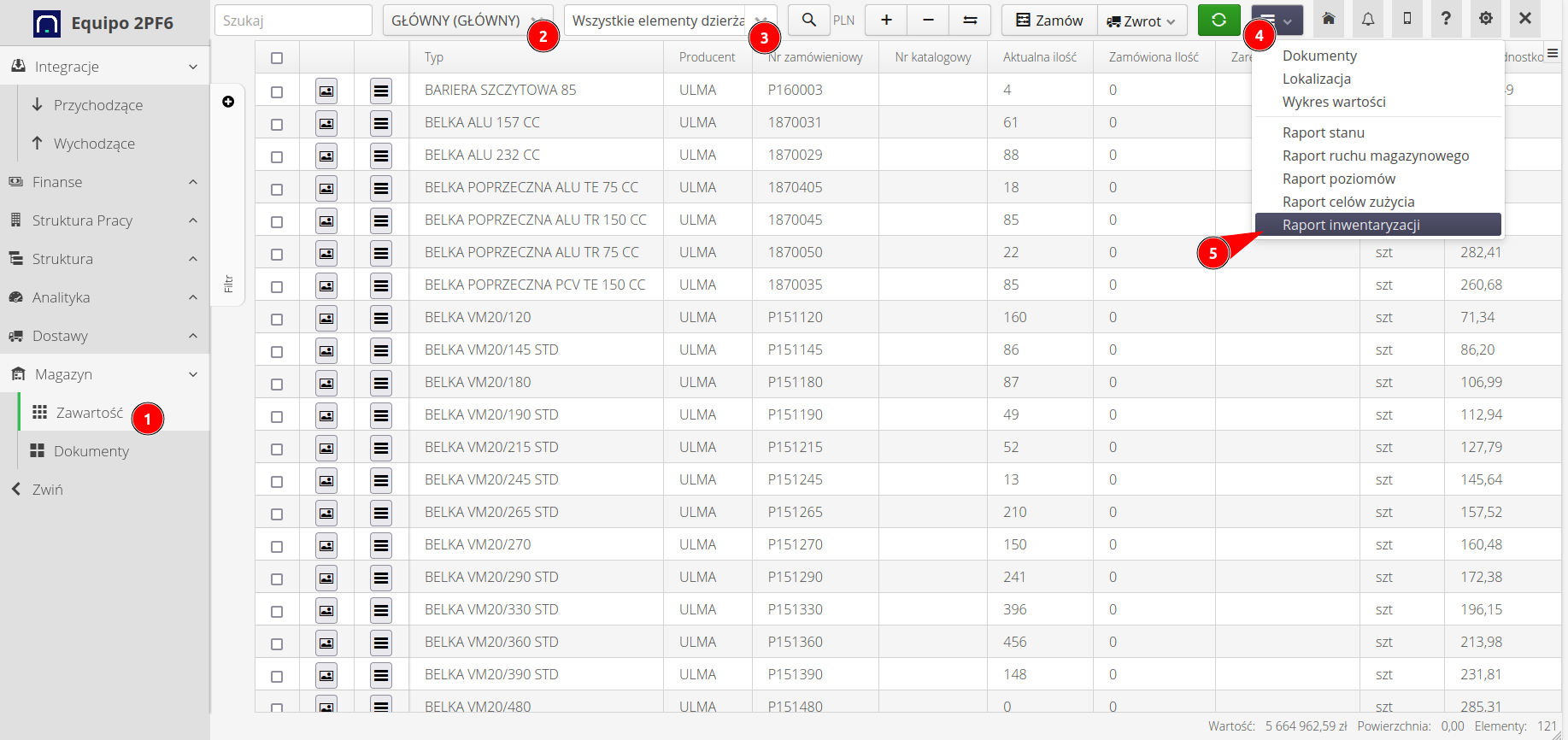
Task: Open image for BELKA ALU 157 CC
Action: point(326,123)
